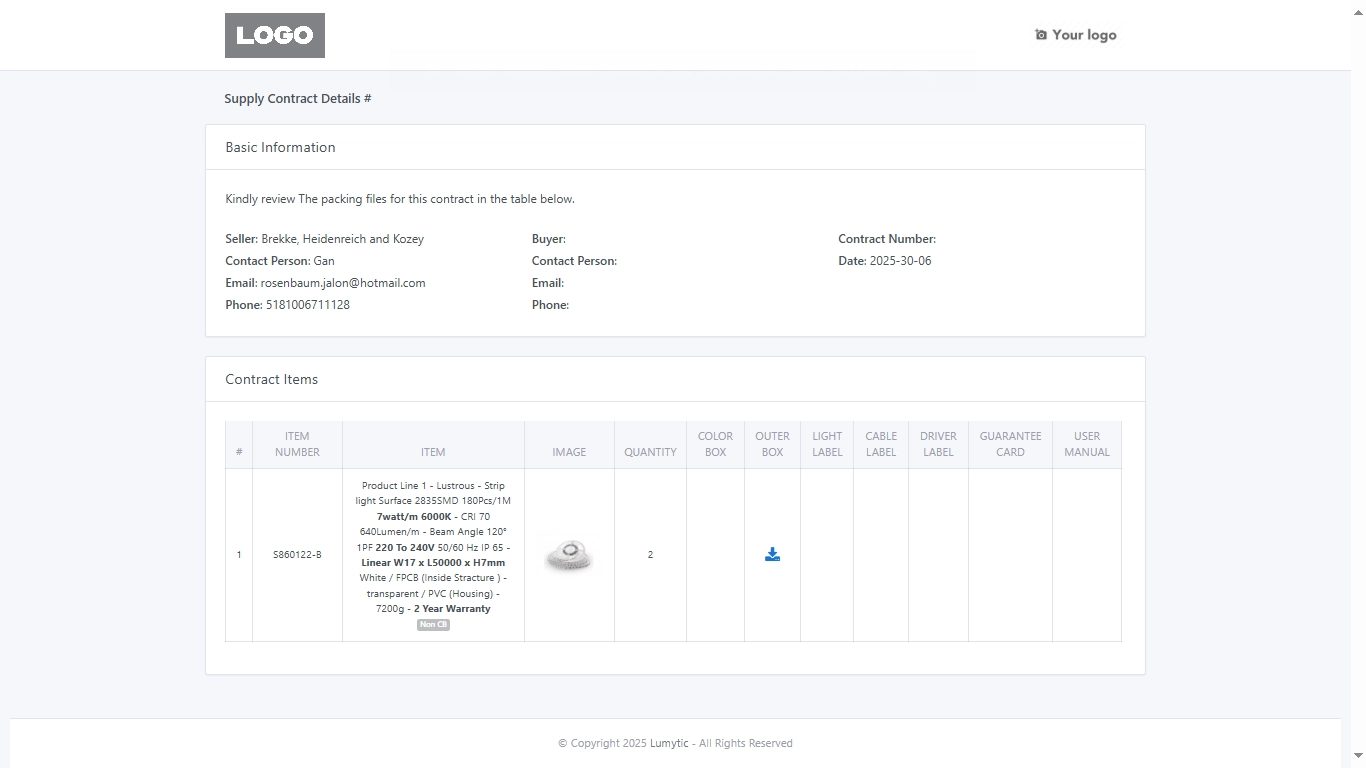Image resolution: width=1366 pixels, height=768 pixels.
Task: Click the Non CB badge
Action: pyautogui.click(x=433, y=625)
